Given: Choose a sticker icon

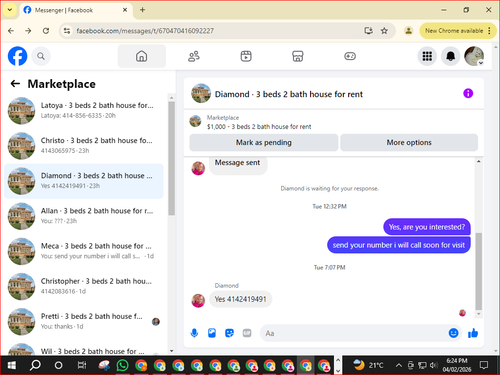Looking at the screenshot, I should point(229,333).
